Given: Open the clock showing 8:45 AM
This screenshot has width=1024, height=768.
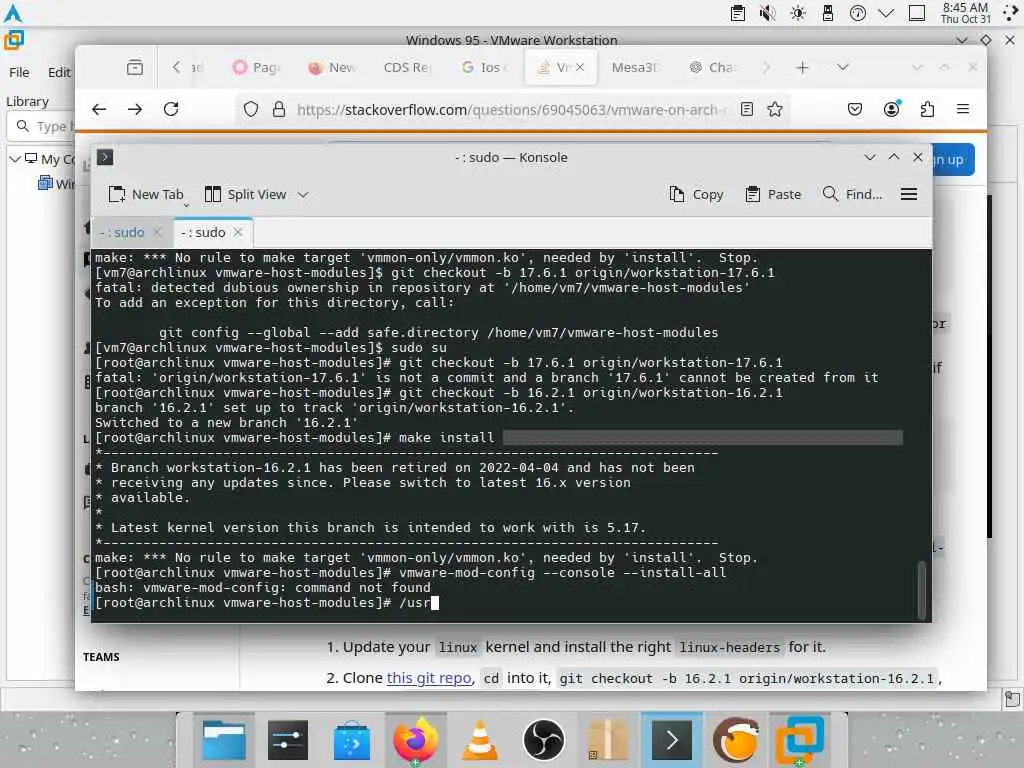Looking at the screenshot, I should tap(965, 13).
